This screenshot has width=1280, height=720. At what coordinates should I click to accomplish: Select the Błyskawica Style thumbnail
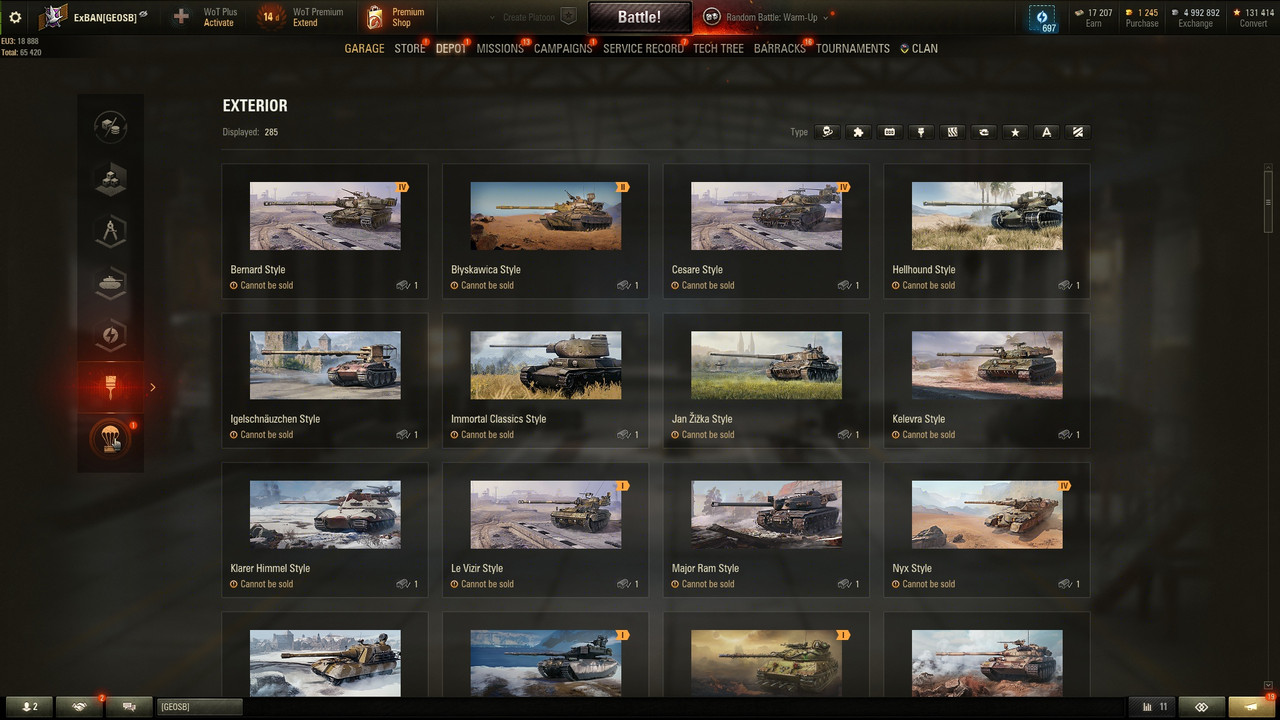[546, 216]
